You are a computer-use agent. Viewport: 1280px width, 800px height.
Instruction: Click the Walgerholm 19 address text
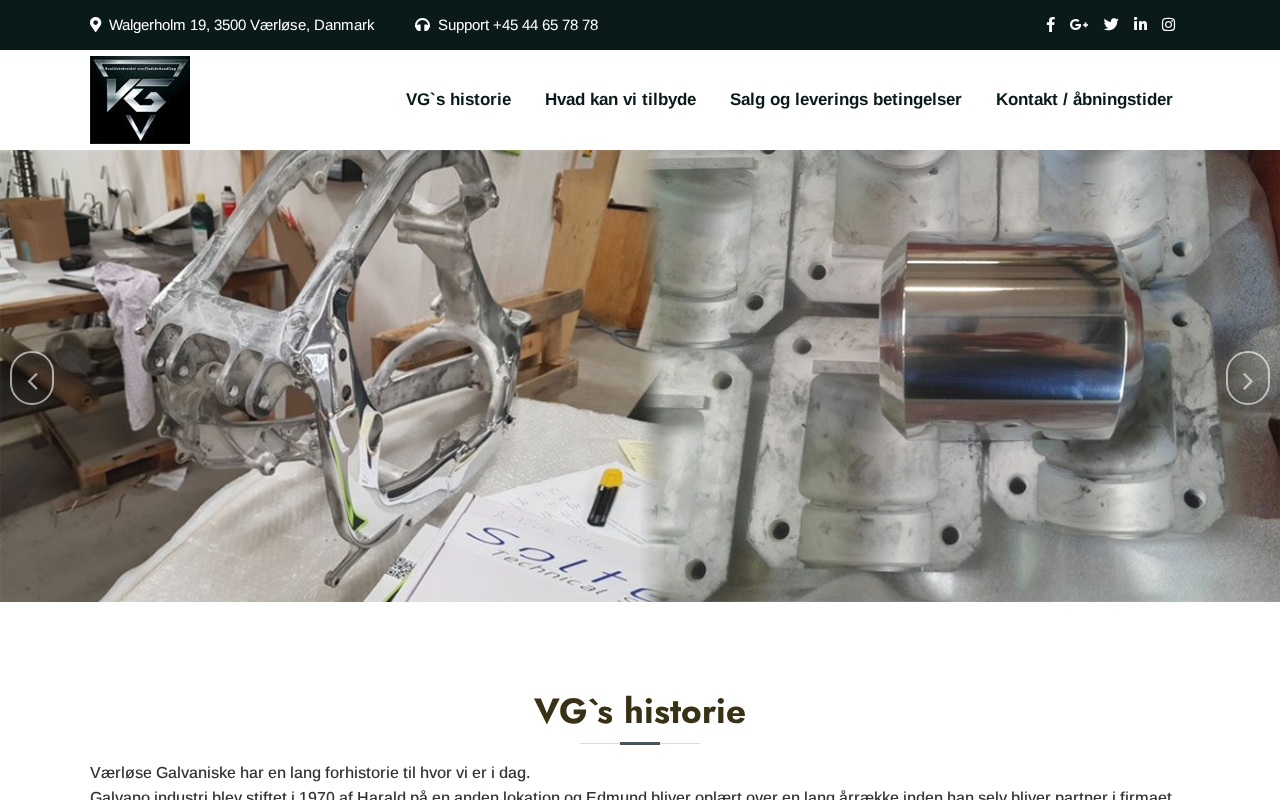click(241, 25)
